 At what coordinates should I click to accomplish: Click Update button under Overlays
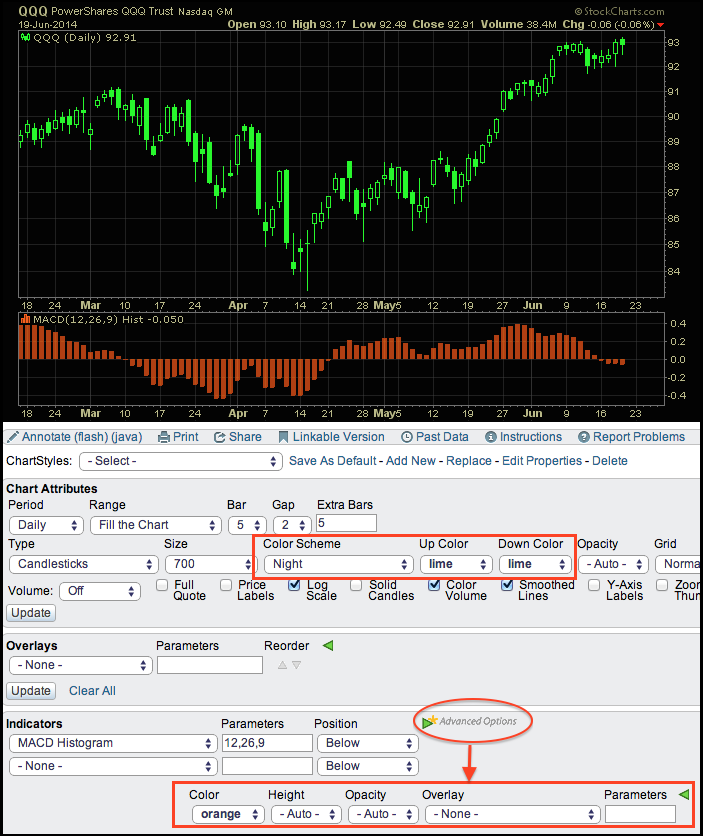coord(31,691)
